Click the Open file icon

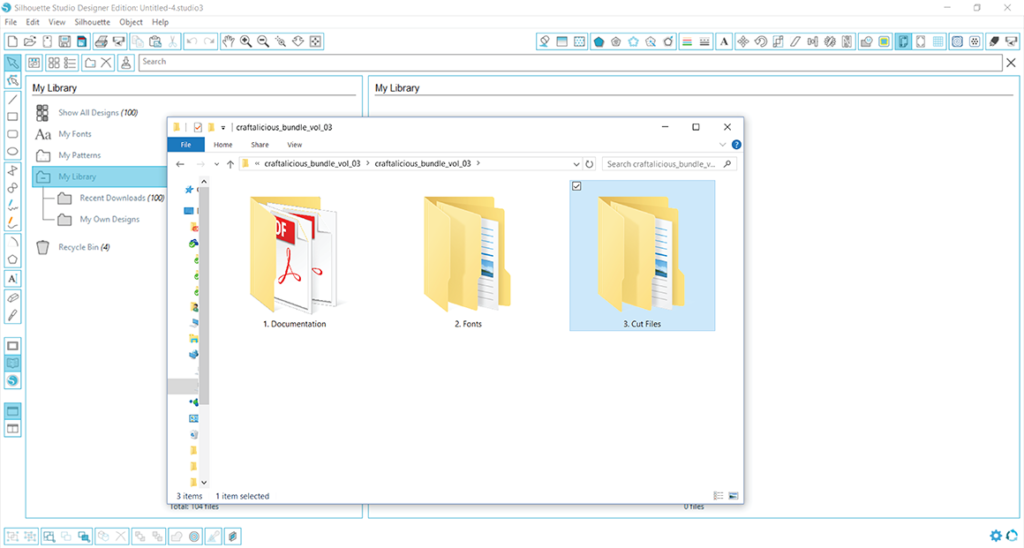point(29,42)
